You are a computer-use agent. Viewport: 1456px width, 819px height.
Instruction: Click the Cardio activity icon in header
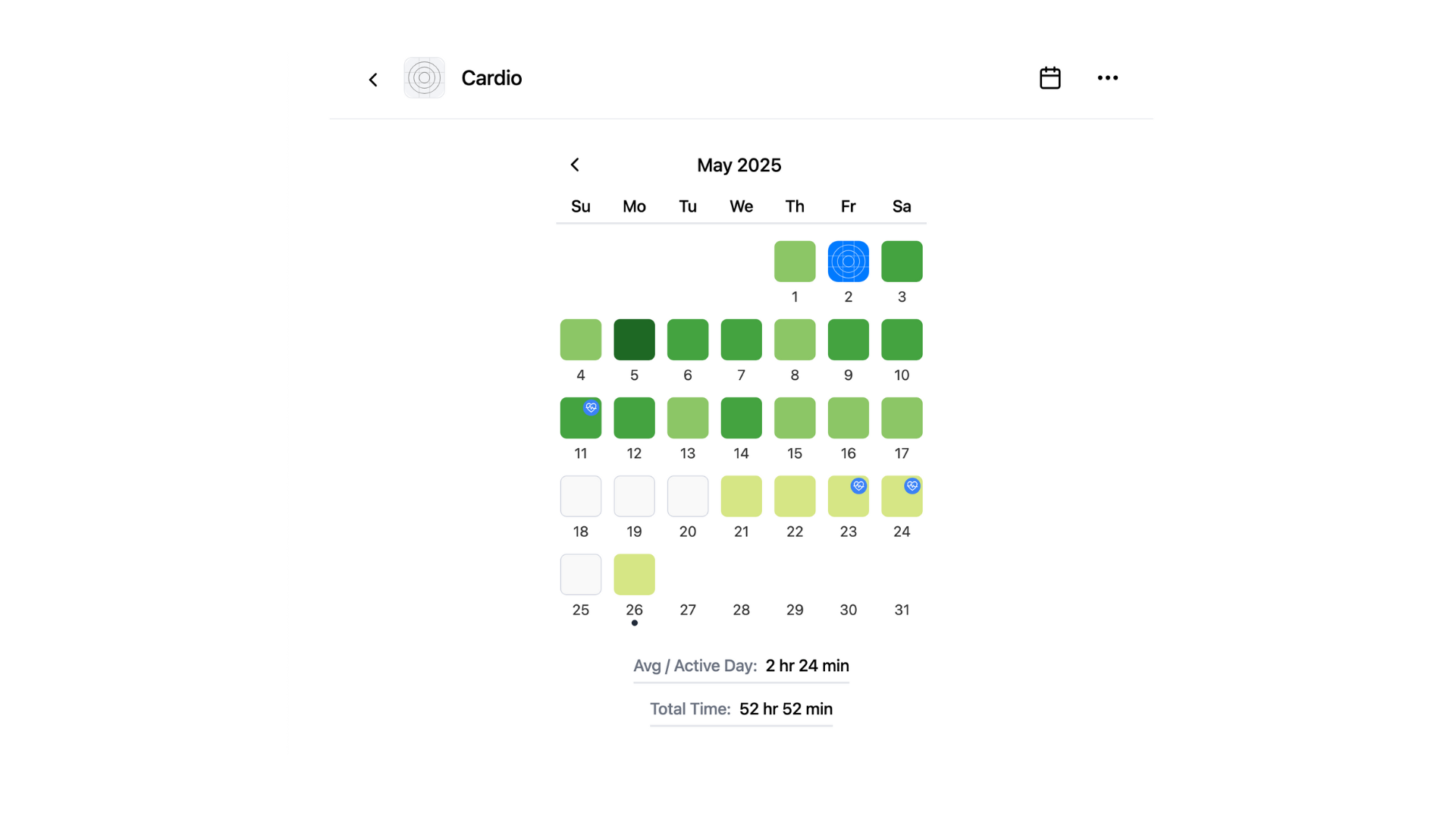(x=424, y=78)
